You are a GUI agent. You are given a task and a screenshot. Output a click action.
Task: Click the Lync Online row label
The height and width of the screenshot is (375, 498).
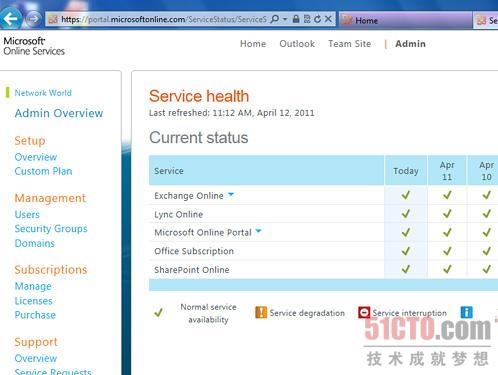tap(178, 214)
